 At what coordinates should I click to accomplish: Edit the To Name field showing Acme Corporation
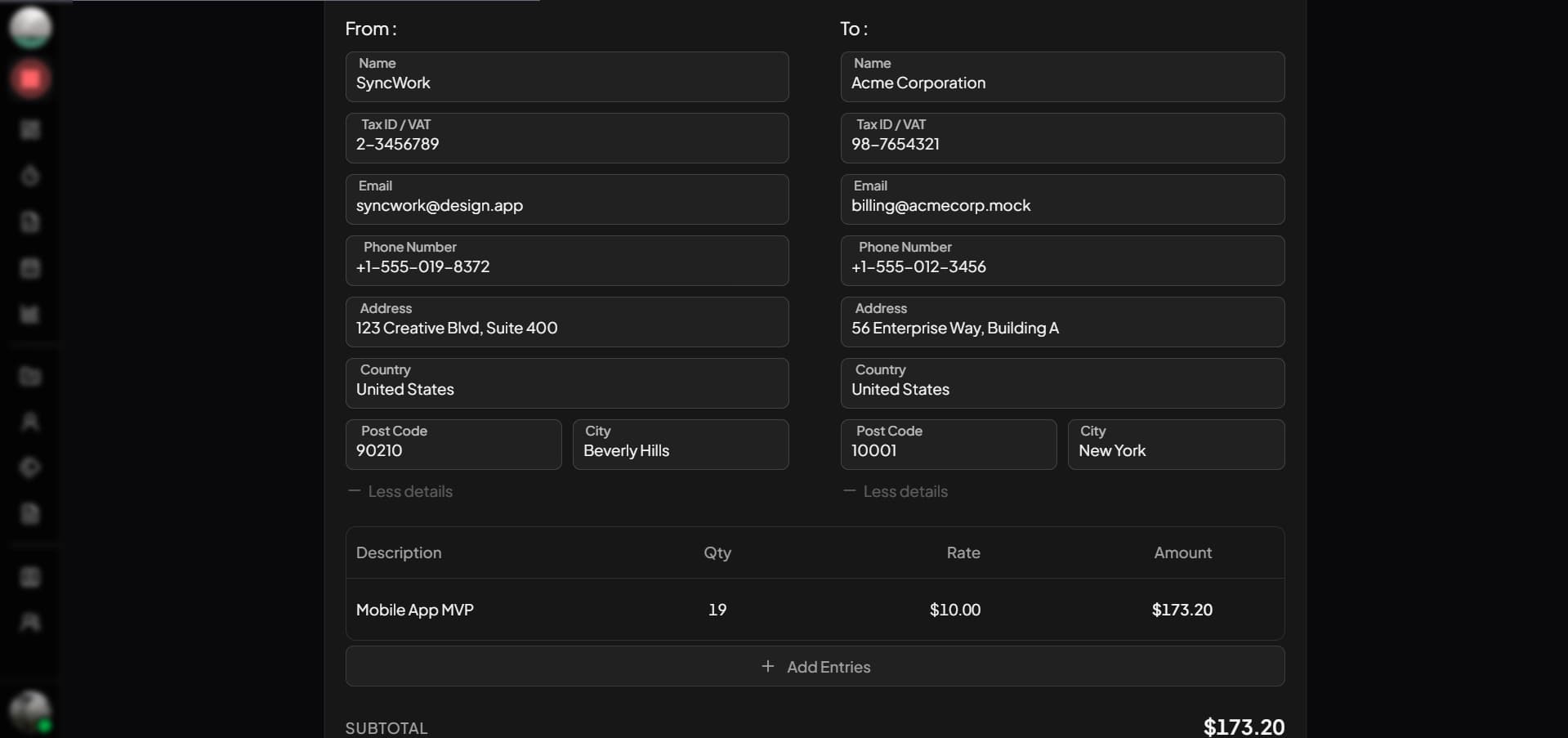click(1062, 77)
